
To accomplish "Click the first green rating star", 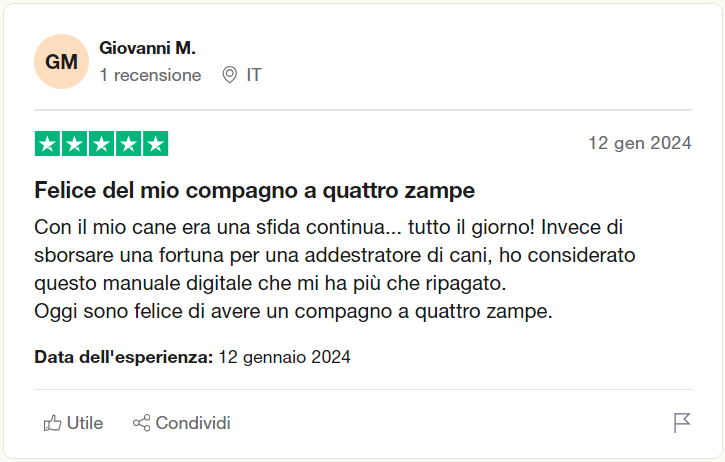I will tap(47, 144).
